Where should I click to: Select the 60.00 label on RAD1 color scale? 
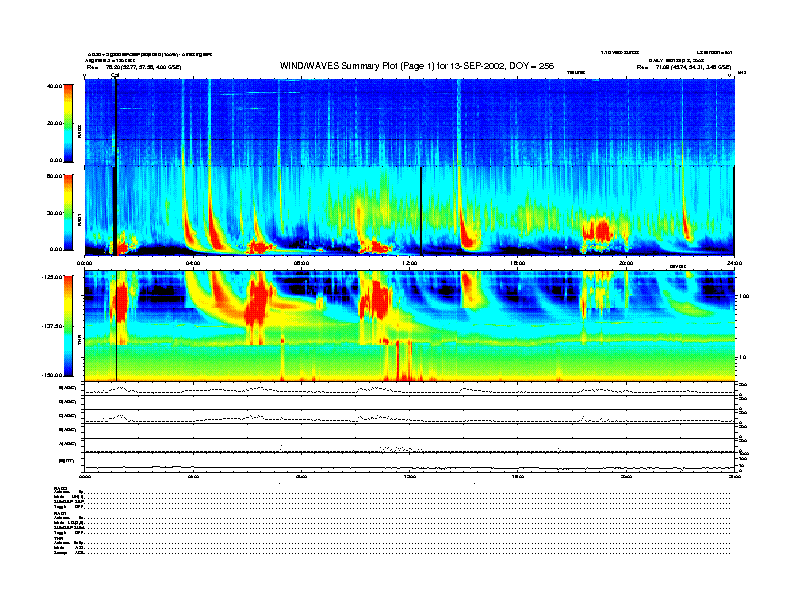point(54,176)
